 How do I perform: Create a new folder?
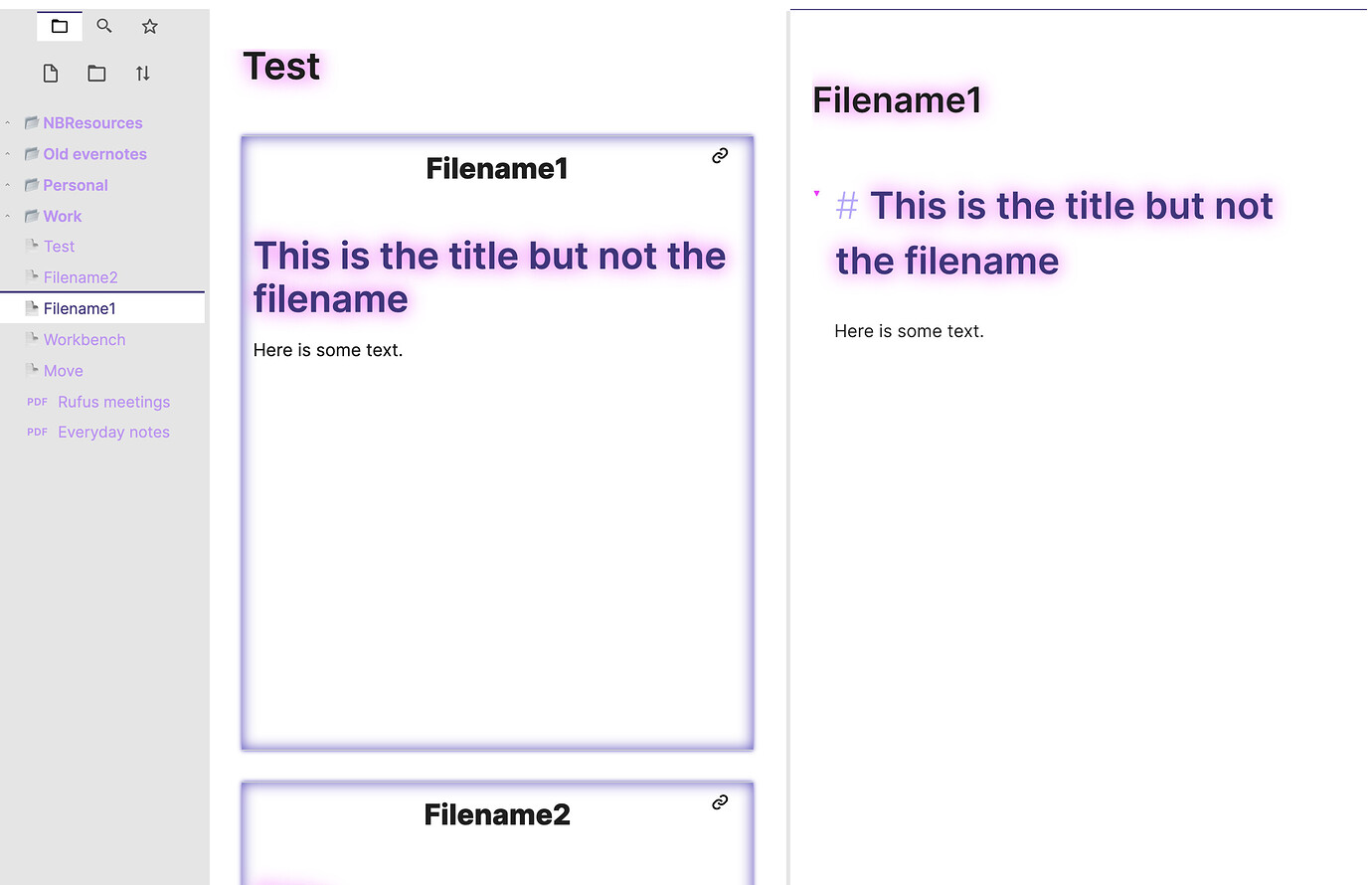pos(96,73)
